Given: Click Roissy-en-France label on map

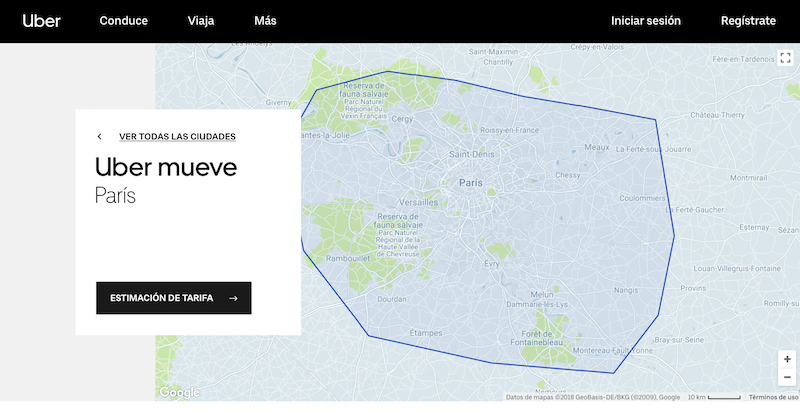Looking at the screenshot, I should [510, 131].
